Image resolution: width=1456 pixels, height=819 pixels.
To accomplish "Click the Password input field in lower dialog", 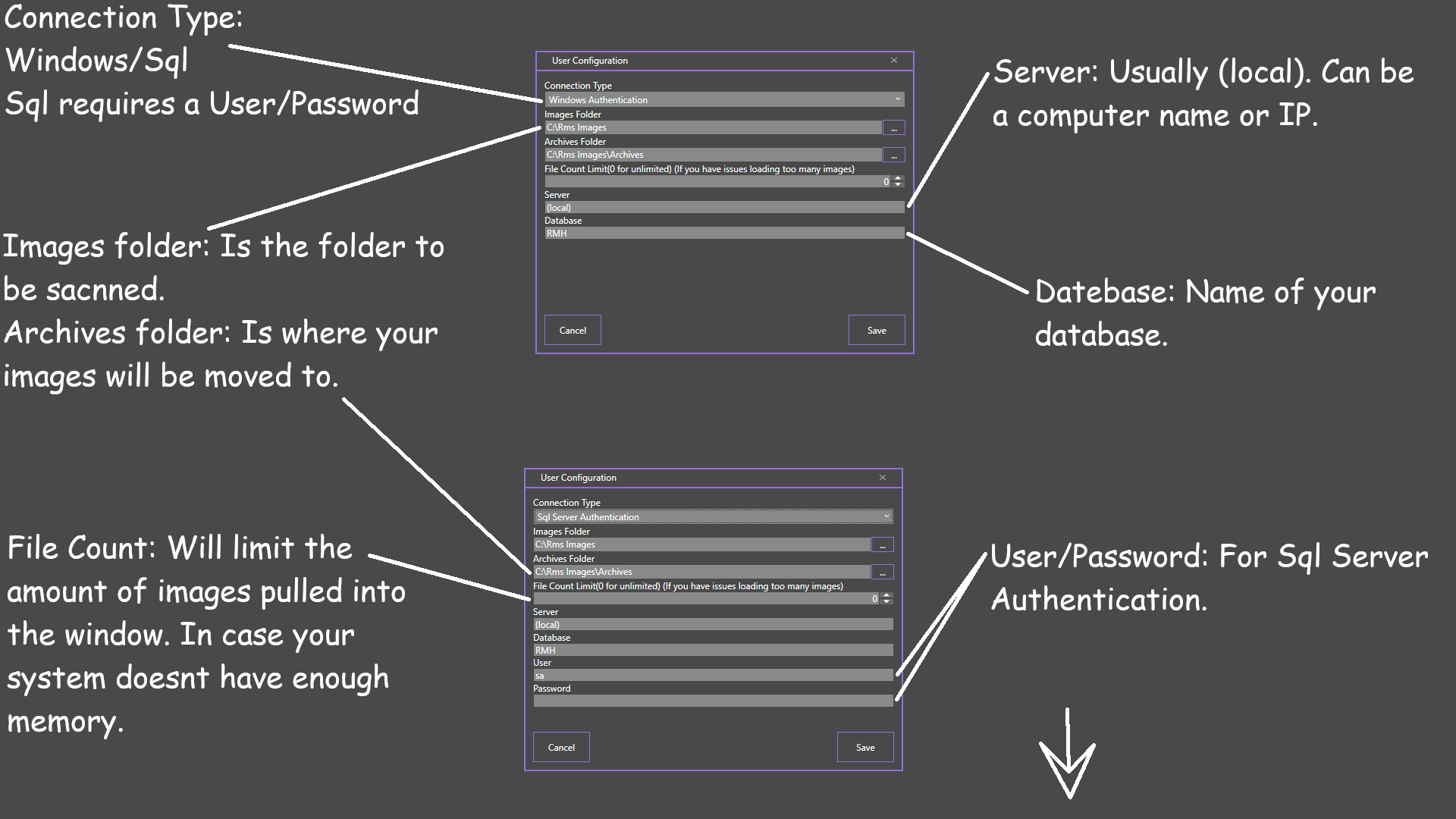I will 710,700.
